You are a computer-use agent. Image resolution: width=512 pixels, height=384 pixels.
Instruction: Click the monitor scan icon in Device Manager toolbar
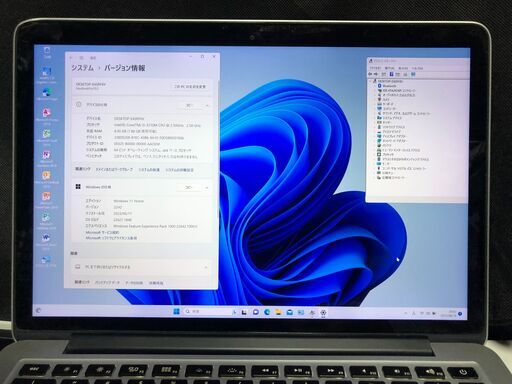[x=413, y=74]
